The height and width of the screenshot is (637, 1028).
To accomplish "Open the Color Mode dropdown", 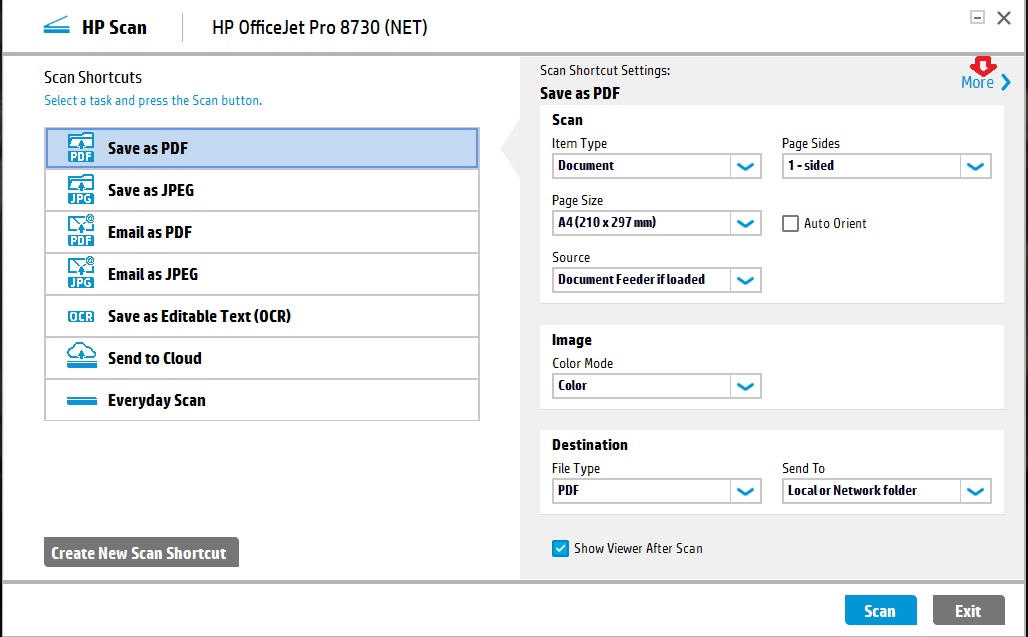I will (x=745, y=386).
